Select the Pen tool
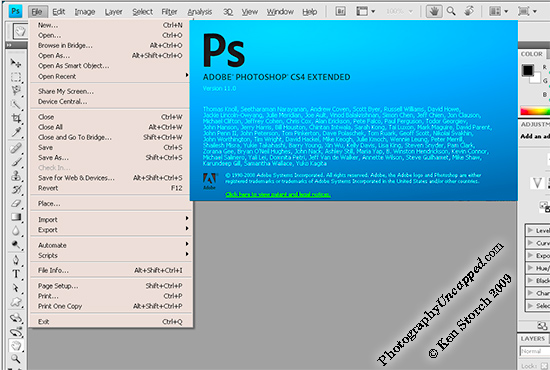 tap(15, 260)
